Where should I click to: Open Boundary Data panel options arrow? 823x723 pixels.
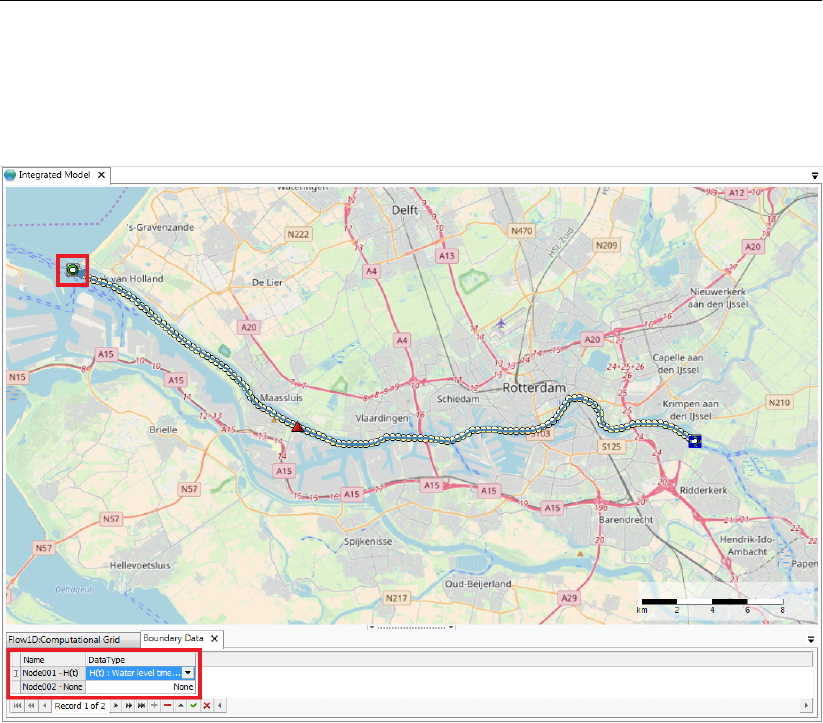(x=811, y=639)
